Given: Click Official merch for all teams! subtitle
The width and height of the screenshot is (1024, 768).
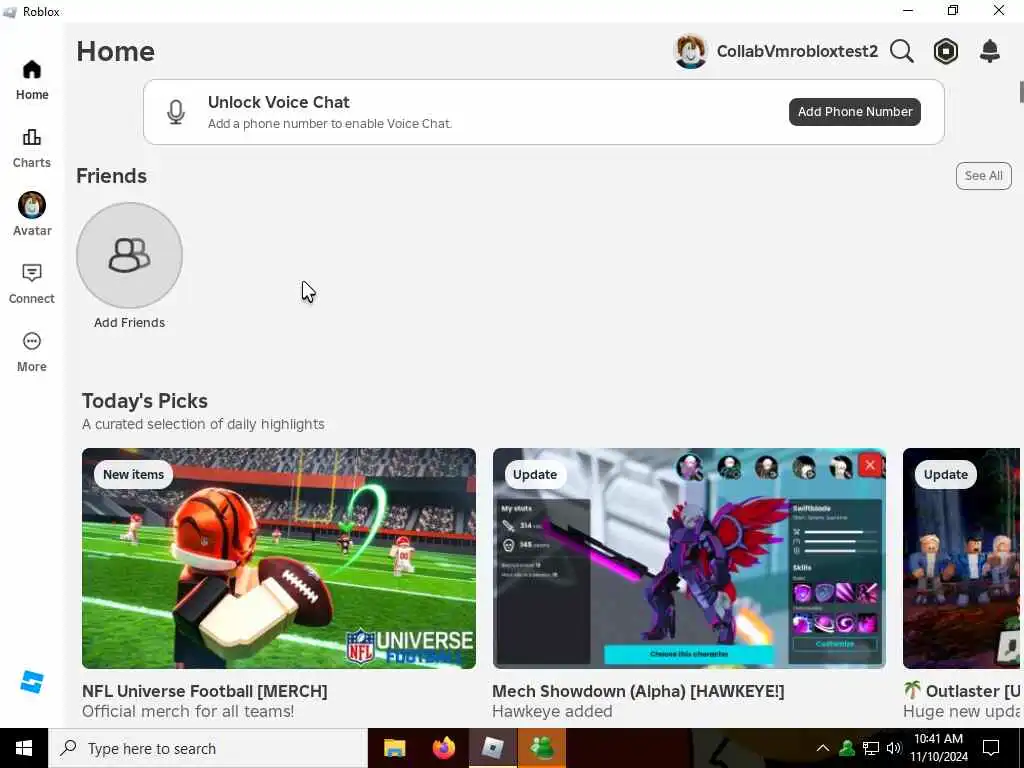Looking at the screenshot, I should pyautogui.click(x=188, y=711).
